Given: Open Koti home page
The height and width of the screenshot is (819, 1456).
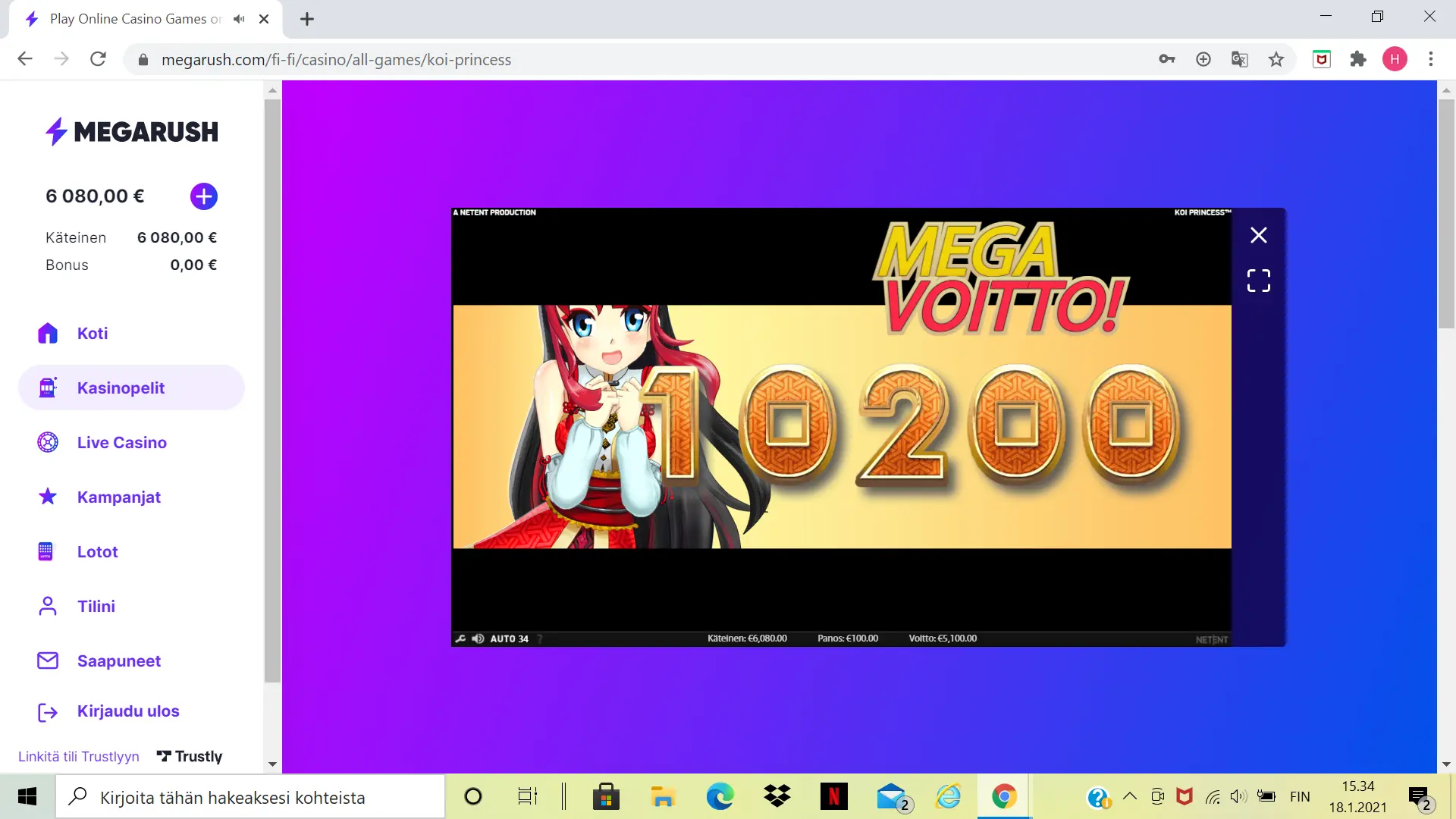Looking at the screenshot, I should (93, 334).
